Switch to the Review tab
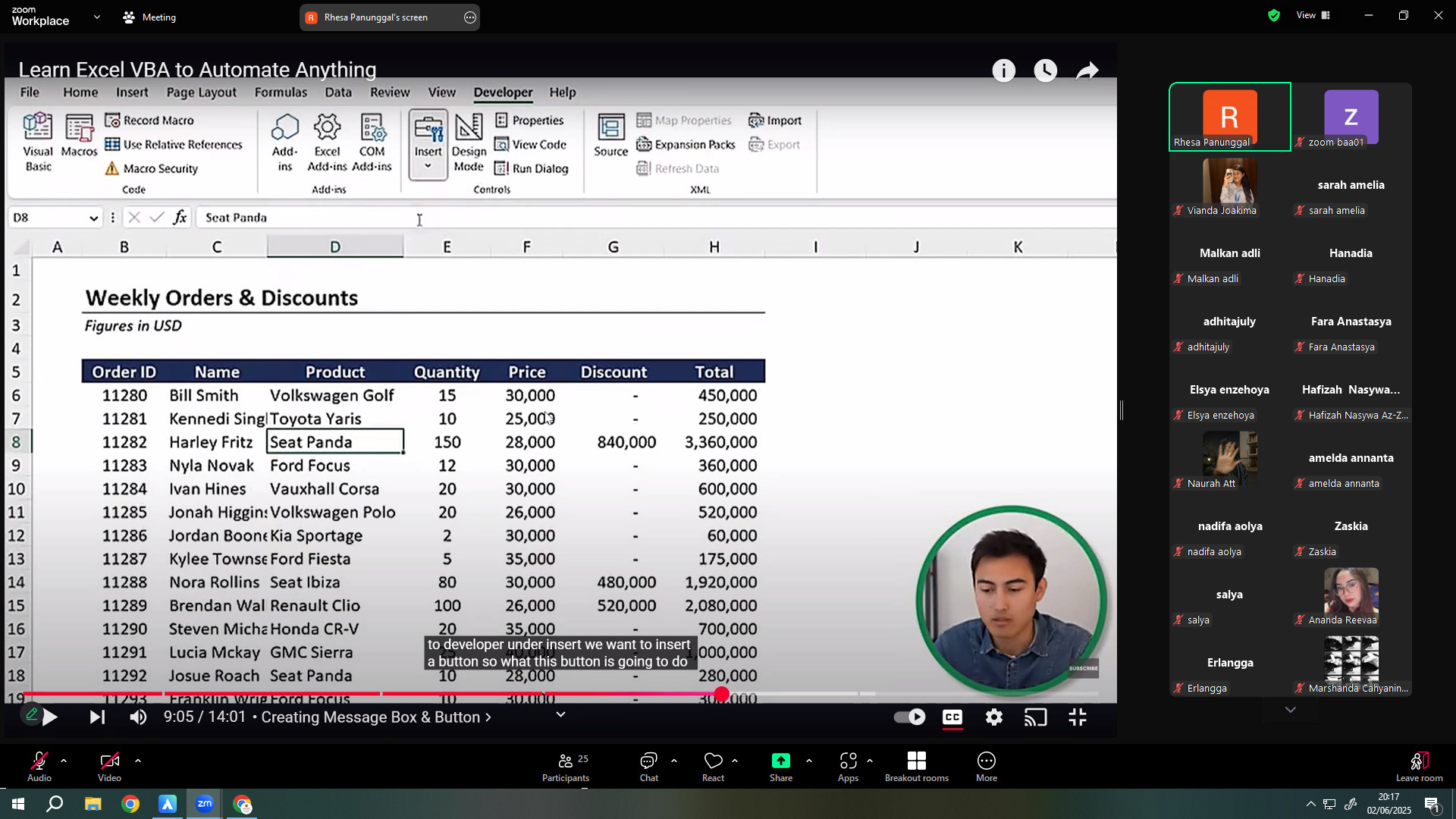 pos(390,93)
